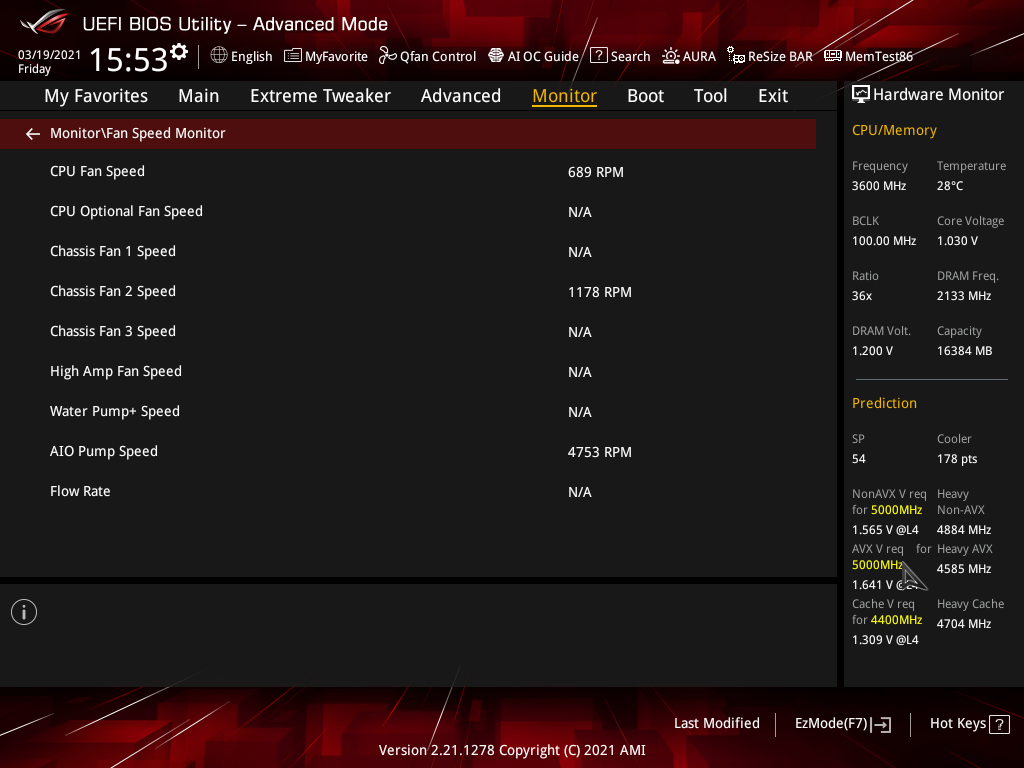Open the Tool tab
1024x768 pixels.
tap(710, 96)
